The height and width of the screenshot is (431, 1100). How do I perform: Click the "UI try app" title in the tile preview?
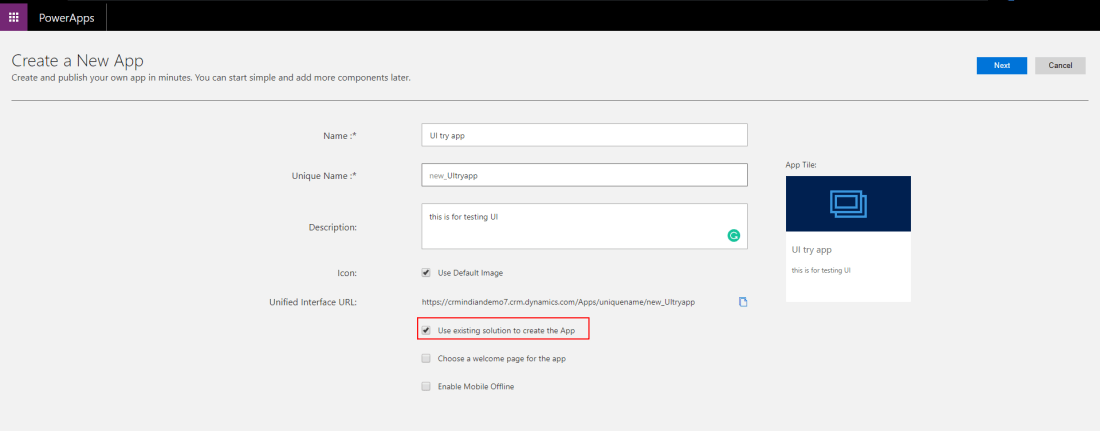[x=811, y=250]
